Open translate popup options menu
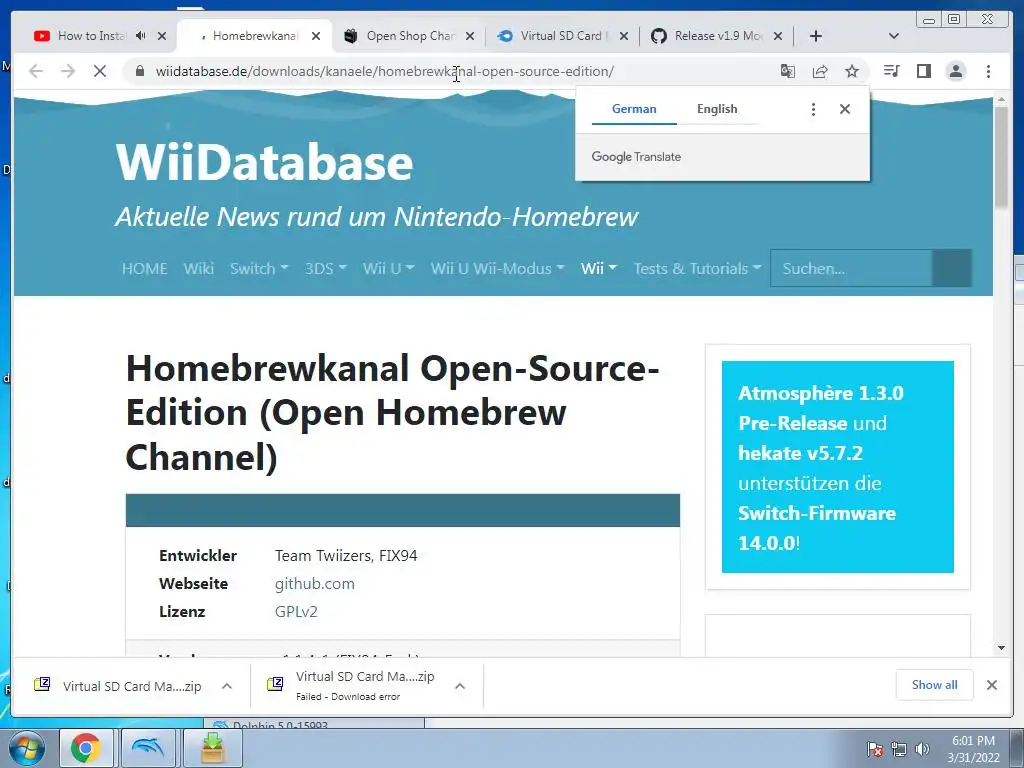The height and width of the screenshot is (768, 1024). (813, 109)
